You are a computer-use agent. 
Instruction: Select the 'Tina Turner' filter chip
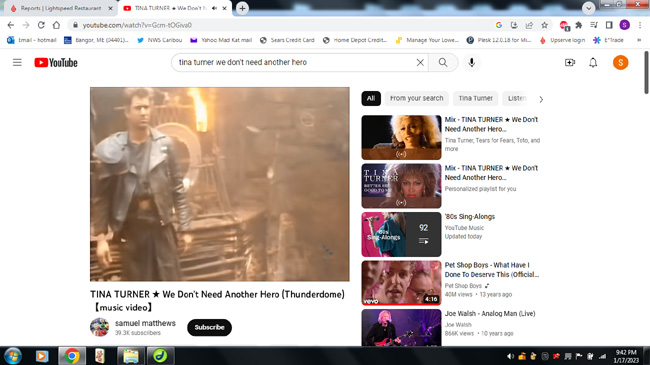(x=475, y=98)
